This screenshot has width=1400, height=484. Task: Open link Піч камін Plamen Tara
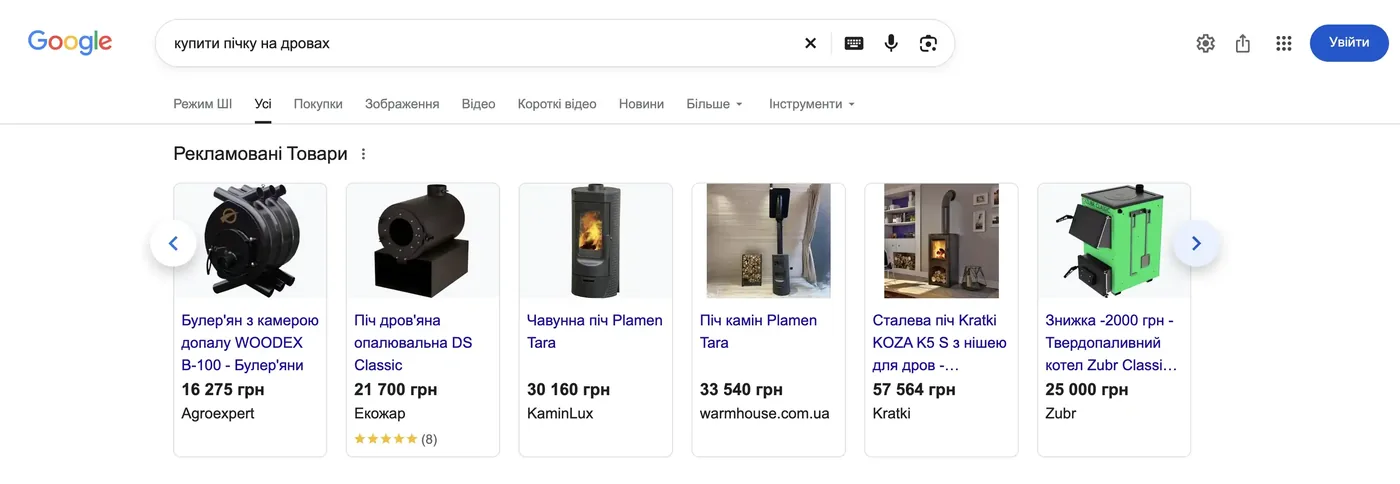pyautogui.click(x=758, y=332)
